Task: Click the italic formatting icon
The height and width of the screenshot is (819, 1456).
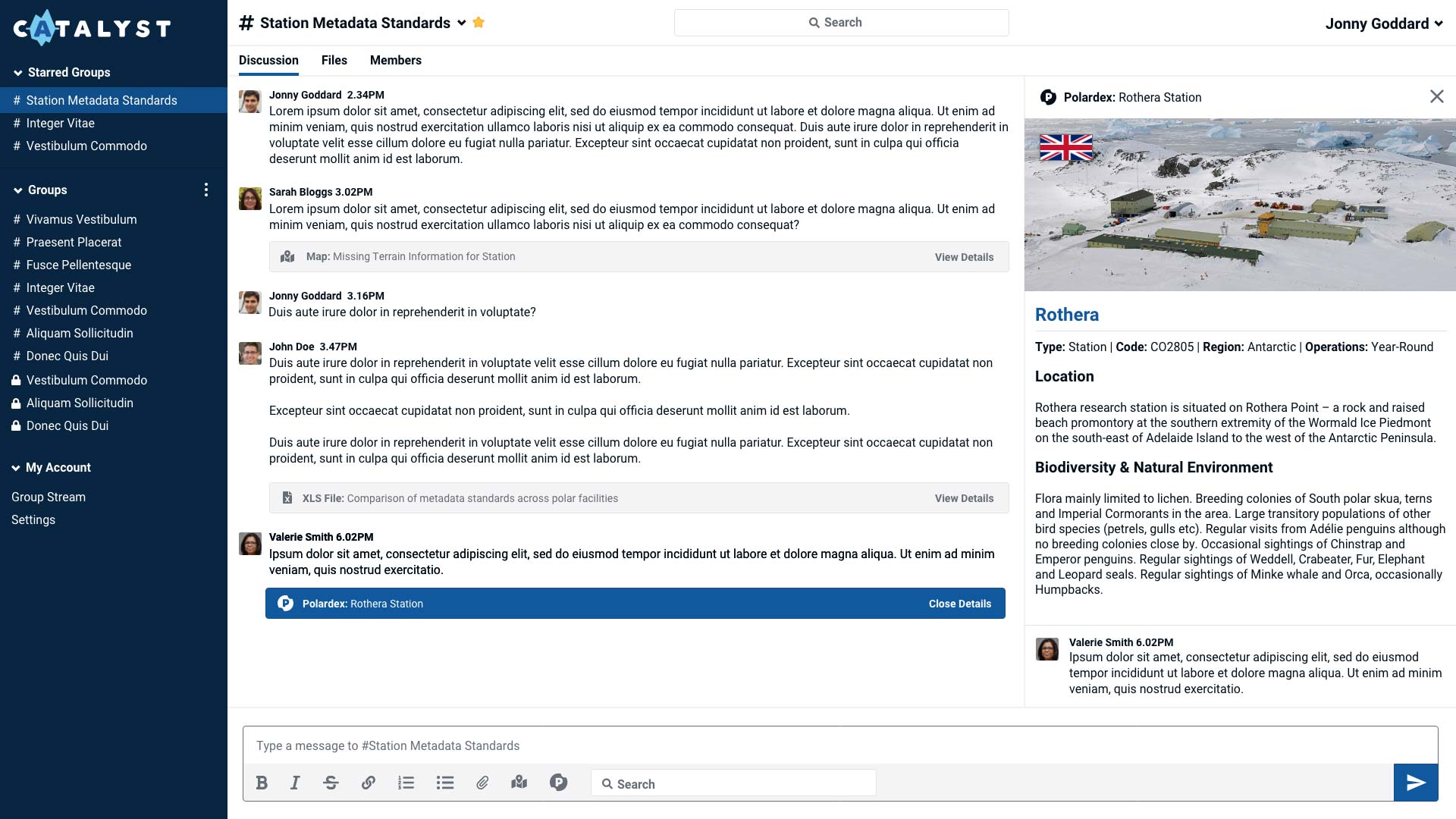Action: pyautogui.click(x=297, y=782)
